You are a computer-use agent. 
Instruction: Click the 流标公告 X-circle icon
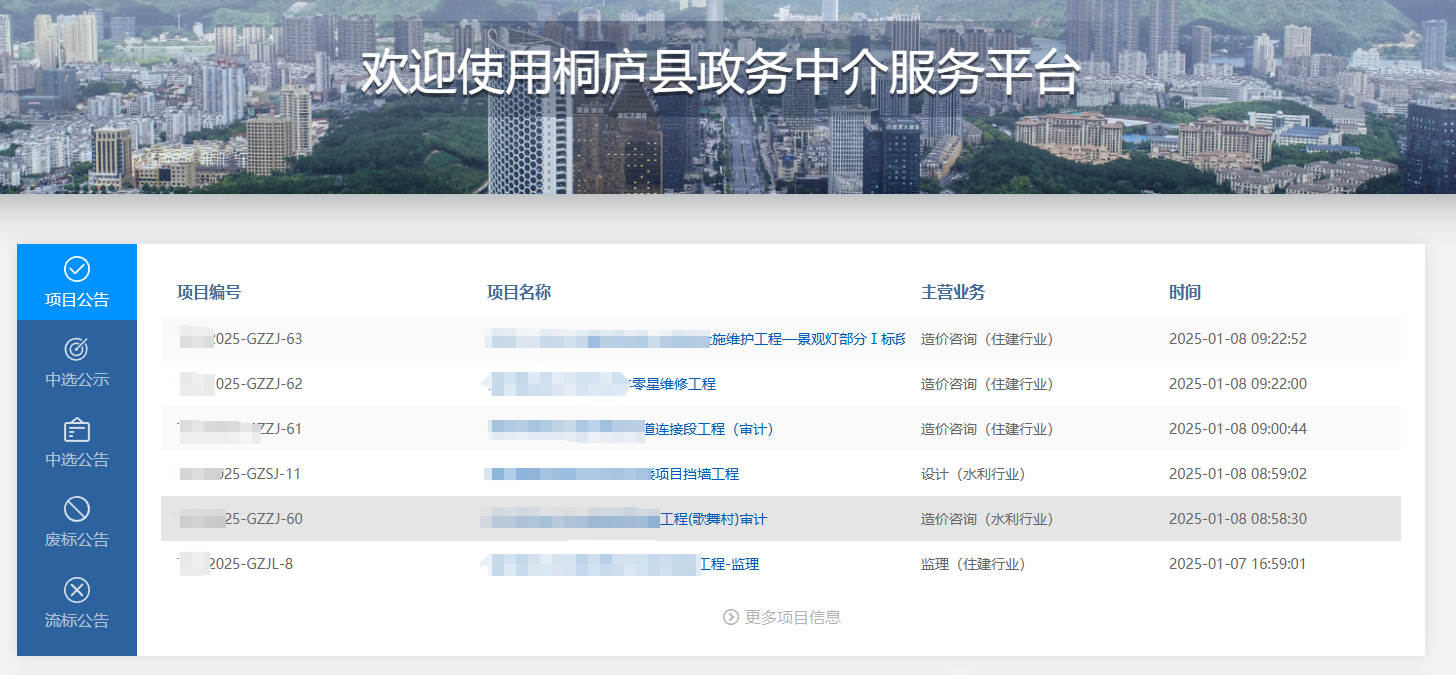click(x=76, y=589)
